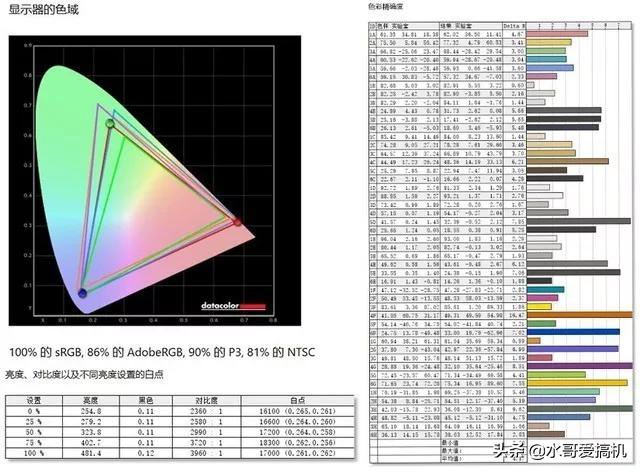The width and height of the screenshot is (640, 472).
Task: Click the lime green Delta E bar
Action: click(556, 374)
